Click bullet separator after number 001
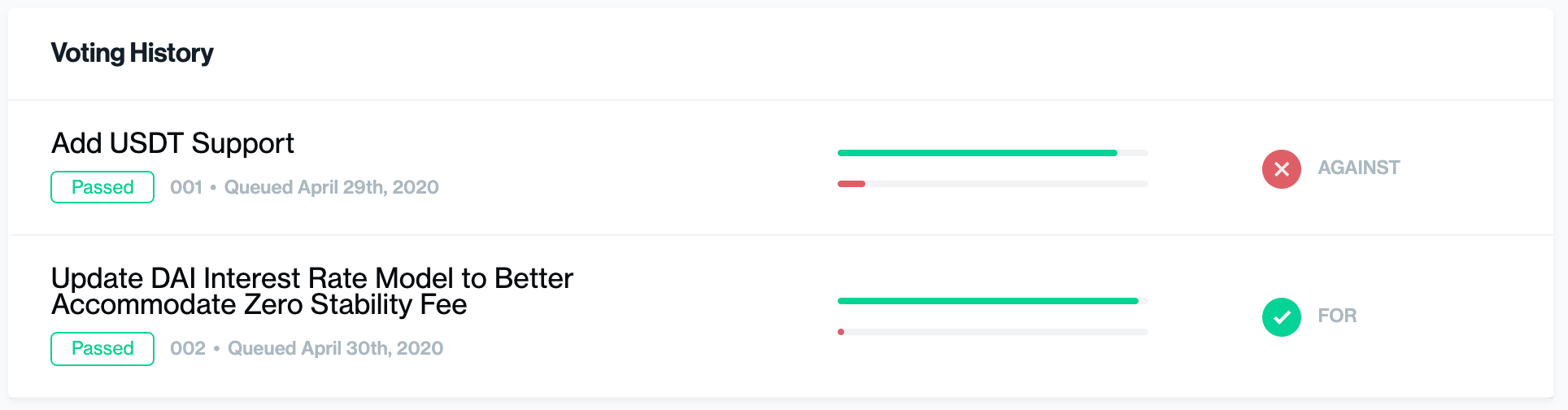1568x410 pixels. 213,188
